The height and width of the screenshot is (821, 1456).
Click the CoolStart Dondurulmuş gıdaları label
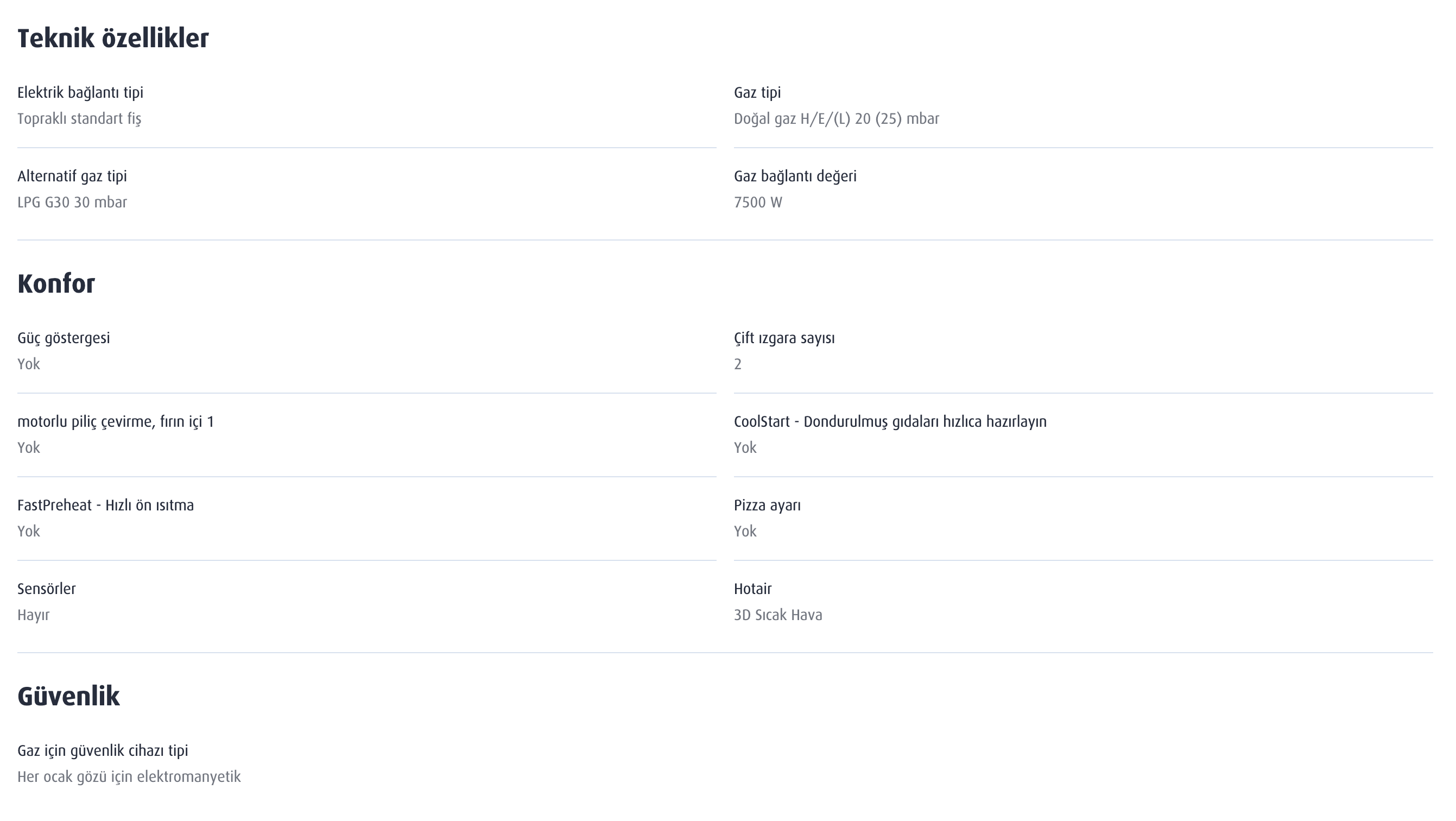[890, 422]
